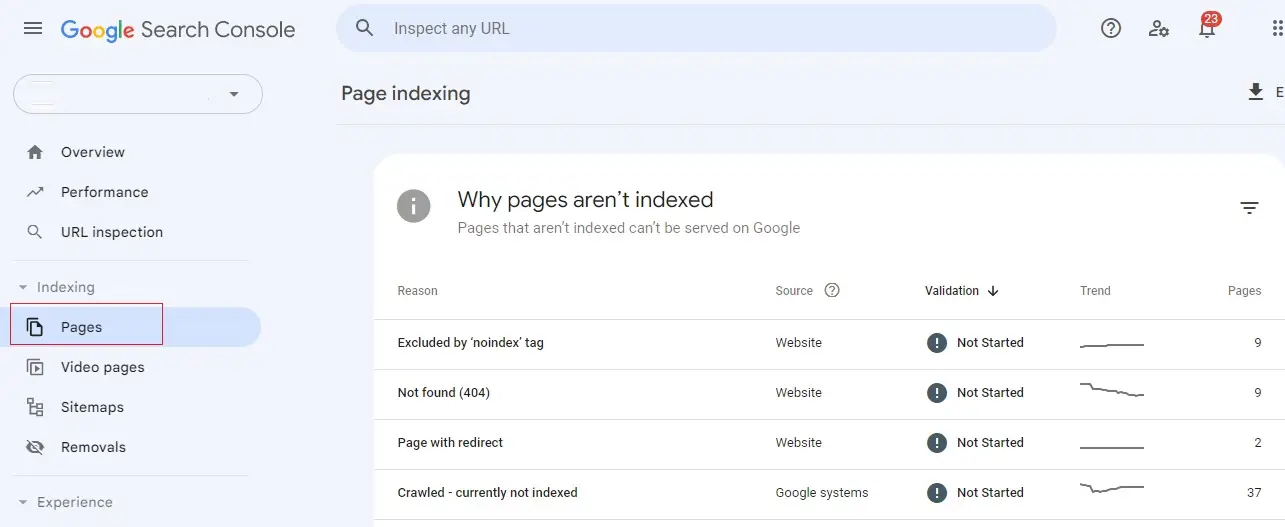Screen dimensions: 1285x527
Task: Open users and settings icon
Action: tap(1159, 28)
